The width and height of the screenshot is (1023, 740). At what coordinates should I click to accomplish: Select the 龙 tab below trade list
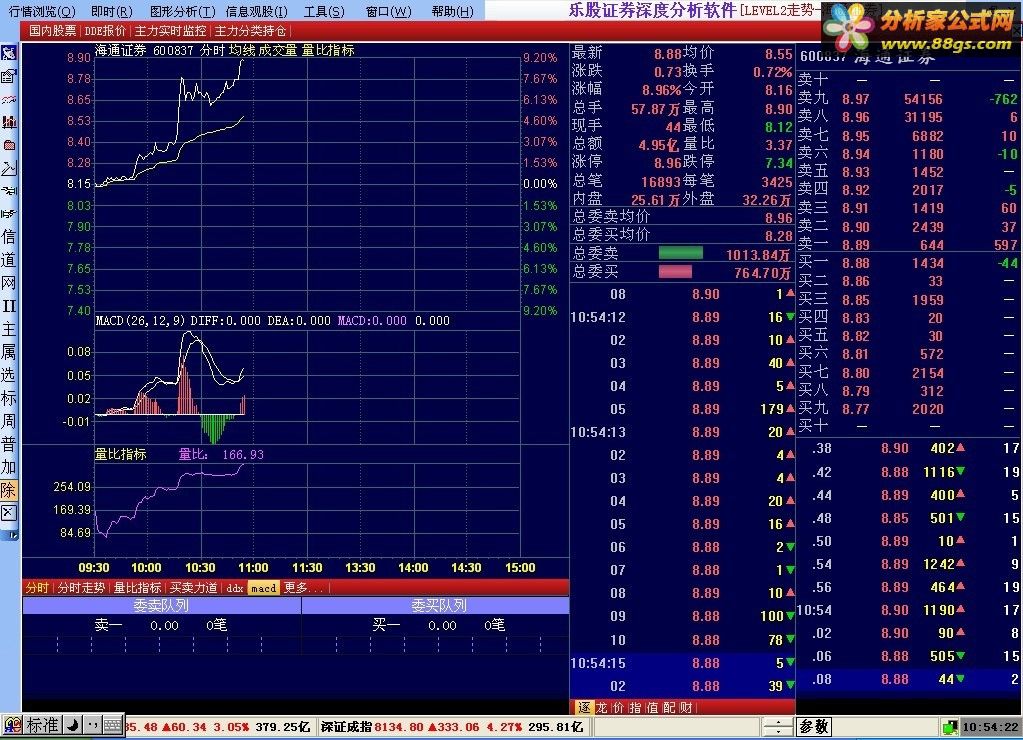tap(602, 707)
